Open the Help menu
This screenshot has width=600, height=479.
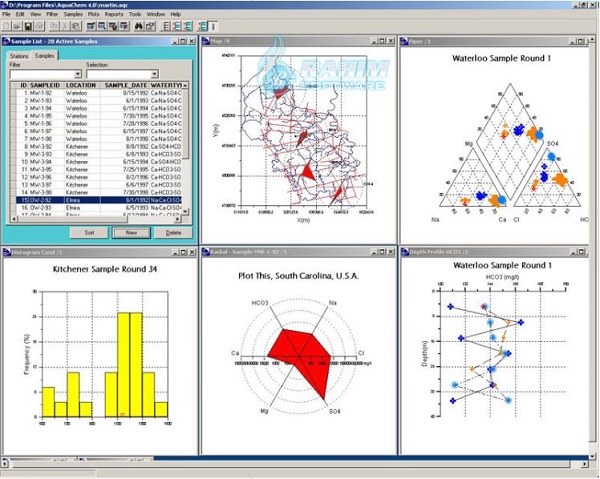[176, 14]
